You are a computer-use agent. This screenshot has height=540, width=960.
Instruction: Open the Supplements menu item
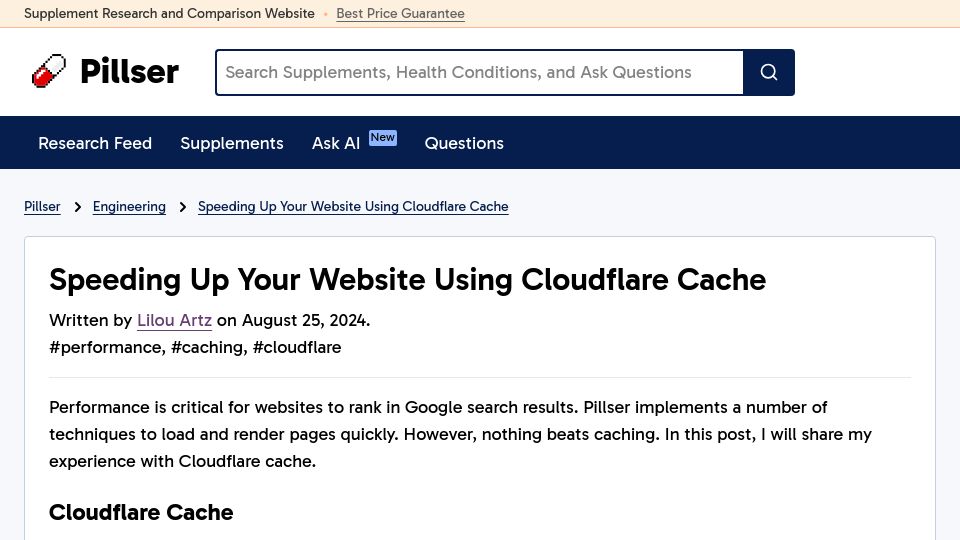pyautogui.click(x=232, y=143)
